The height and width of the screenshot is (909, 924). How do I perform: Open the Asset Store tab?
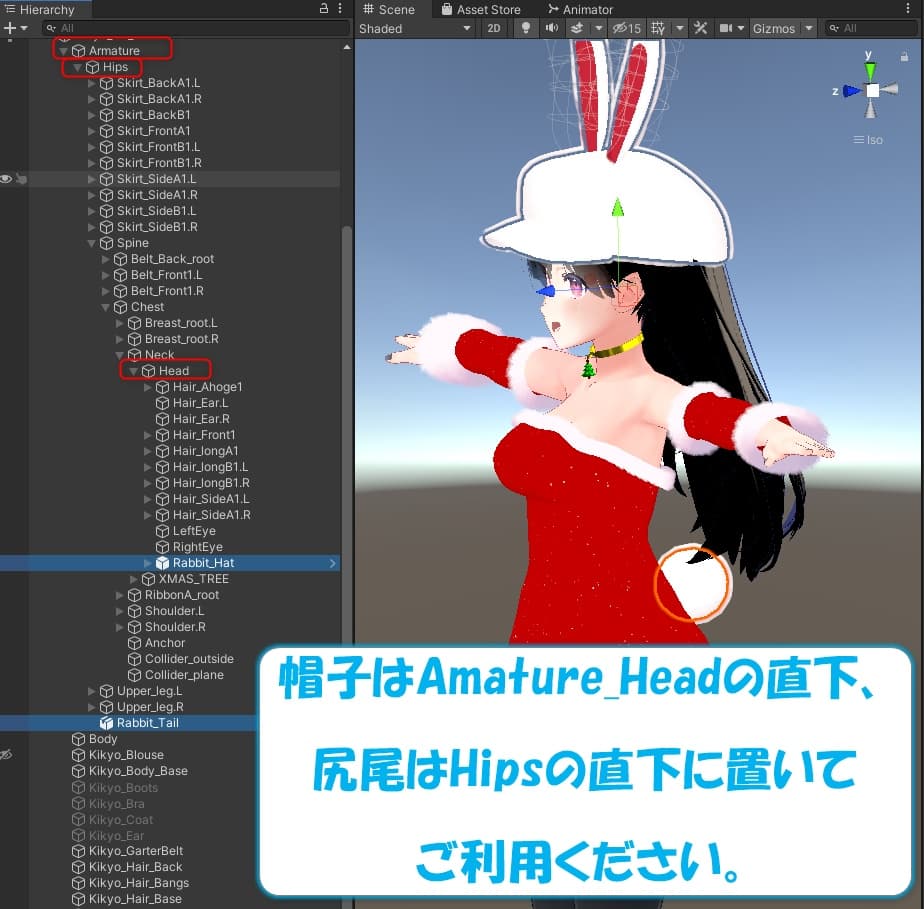coord(481,9)
